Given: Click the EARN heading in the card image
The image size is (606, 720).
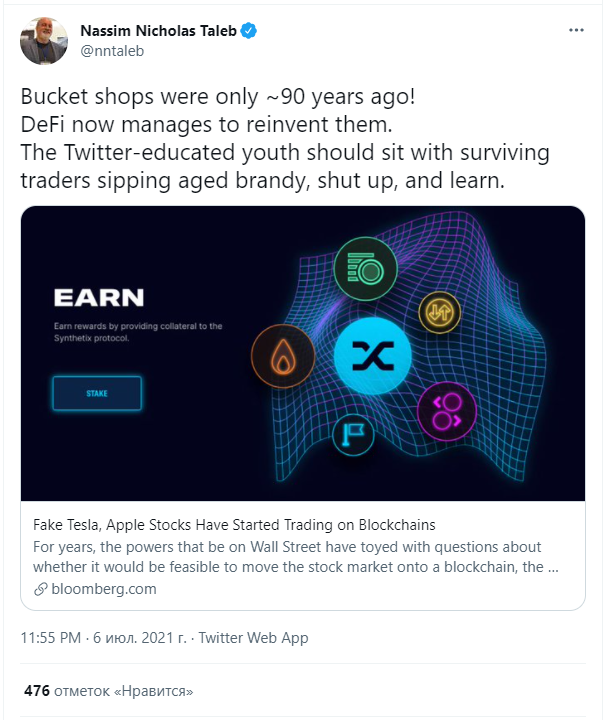Looking at the screenshot, I should 99,297.
